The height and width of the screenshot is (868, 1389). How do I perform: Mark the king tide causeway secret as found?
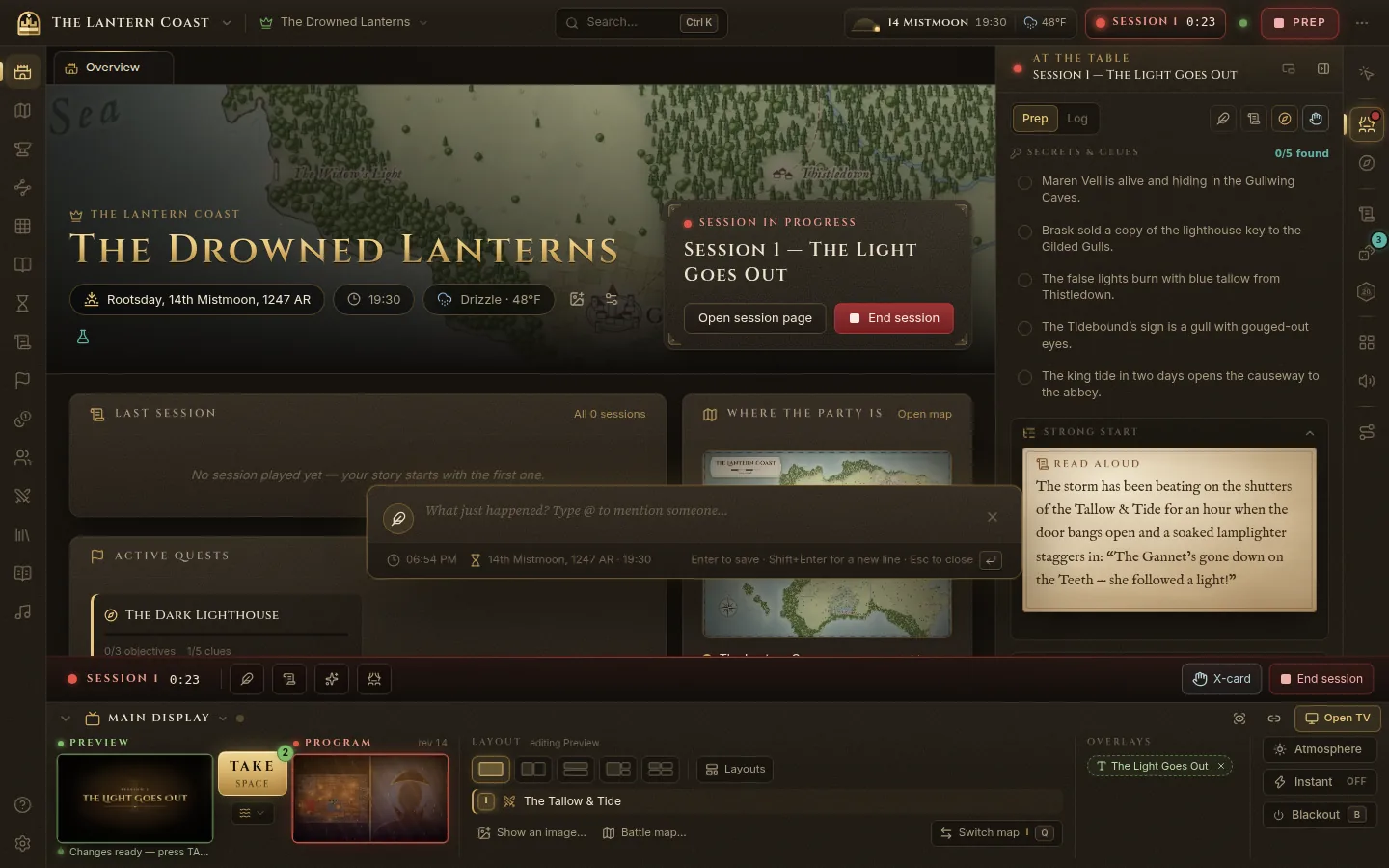(x=1024, y=377)
